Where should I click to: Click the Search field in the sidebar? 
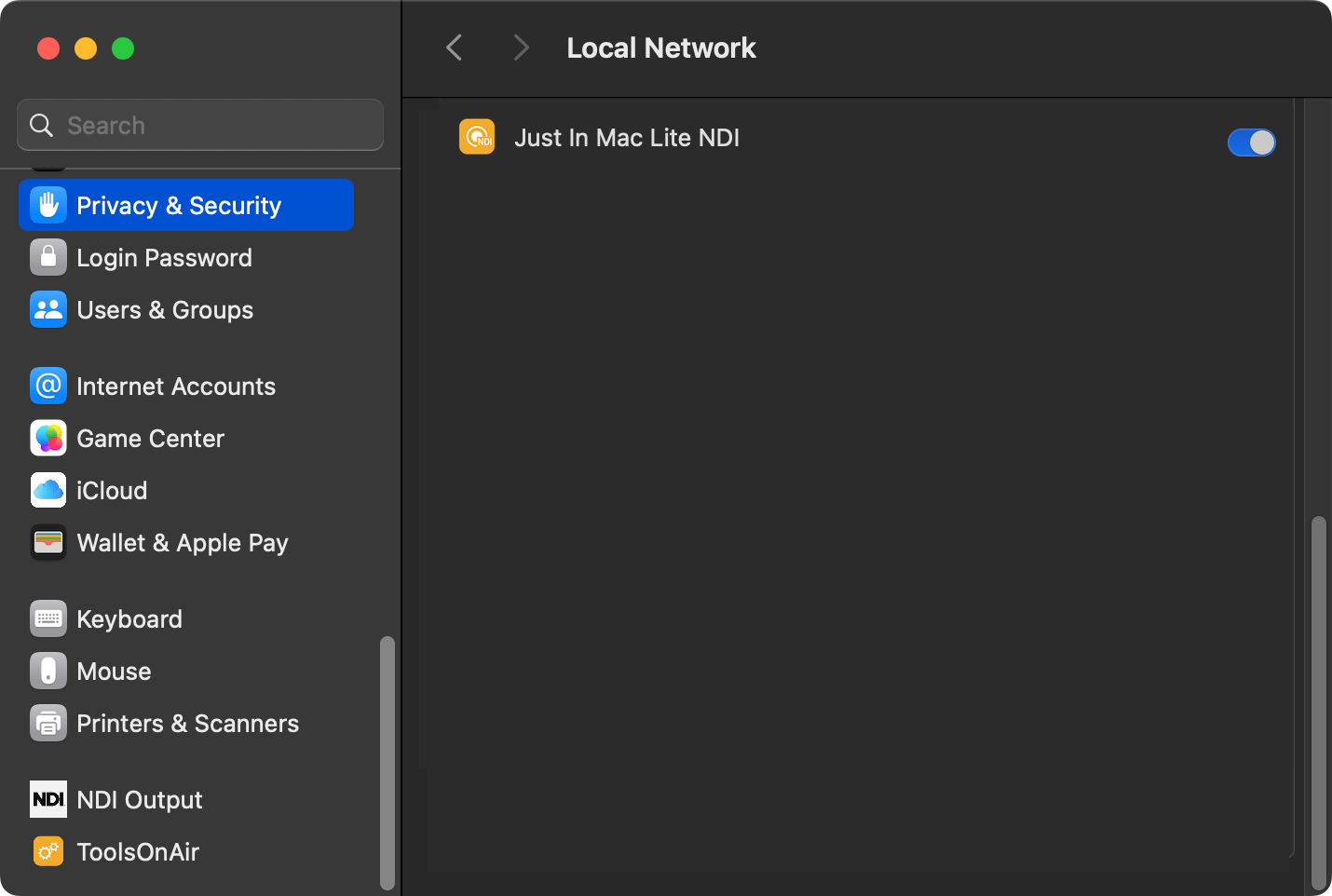pyautogui.click(x=200, y=125)
